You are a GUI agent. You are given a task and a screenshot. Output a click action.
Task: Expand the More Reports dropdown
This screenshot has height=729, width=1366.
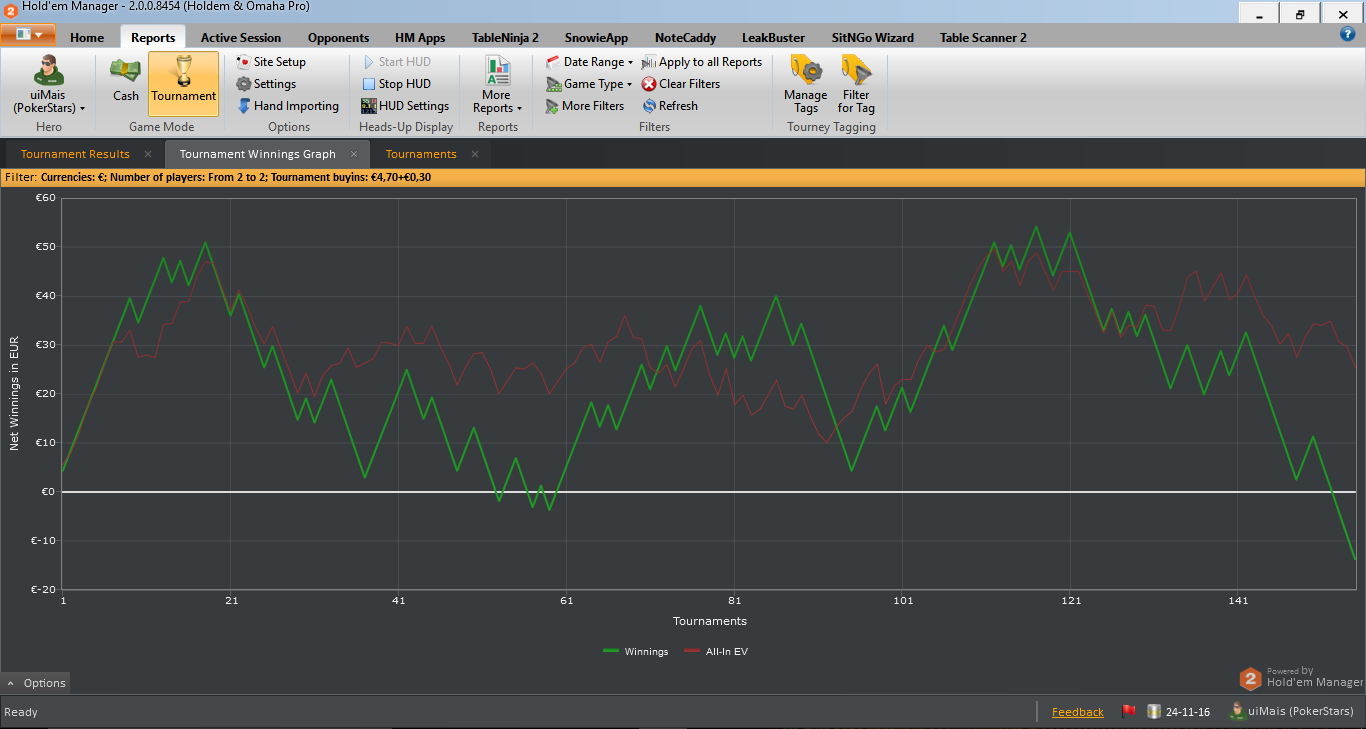(x=497, y=85)
